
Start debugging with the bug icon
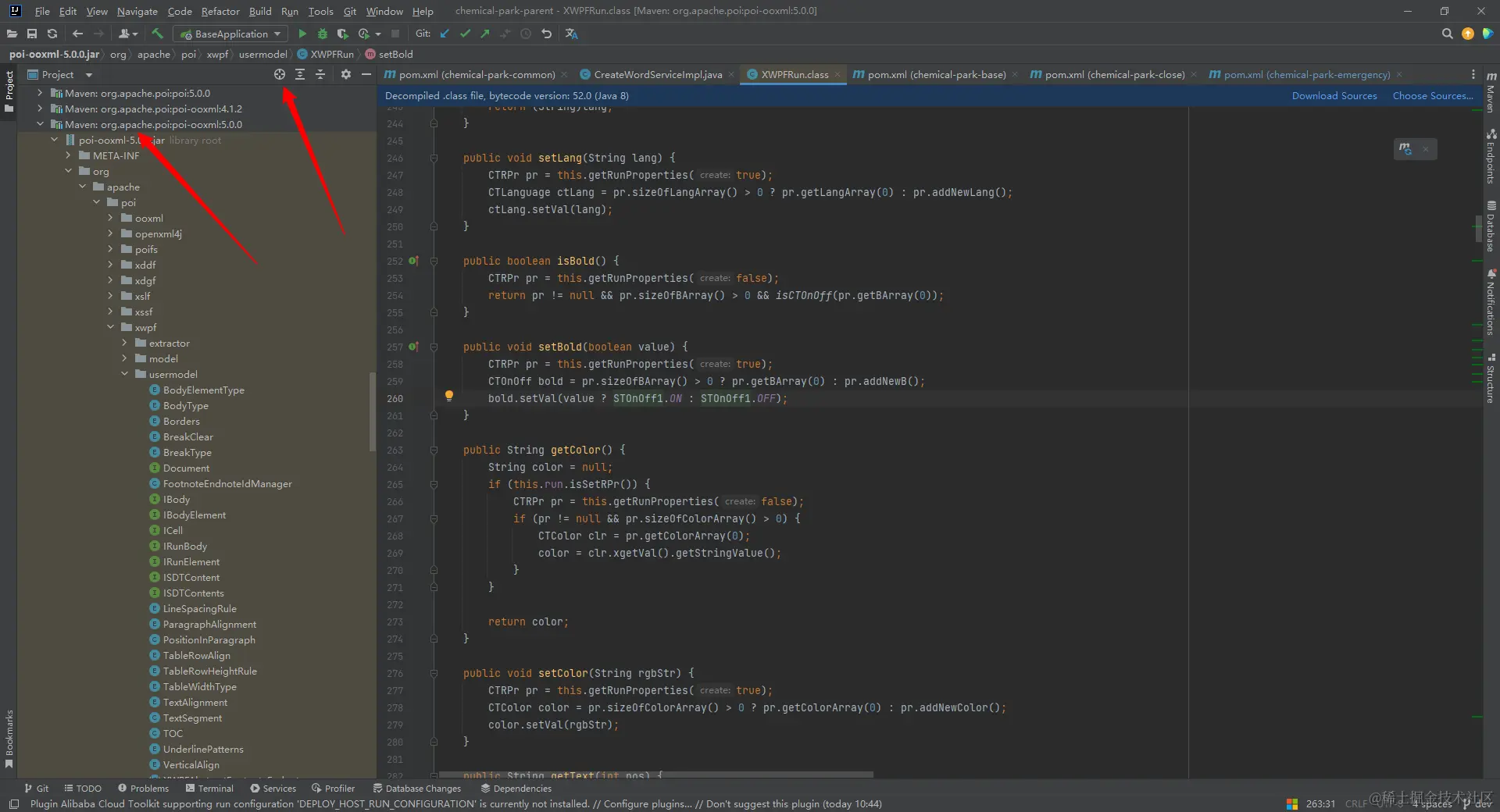(322, 34)
